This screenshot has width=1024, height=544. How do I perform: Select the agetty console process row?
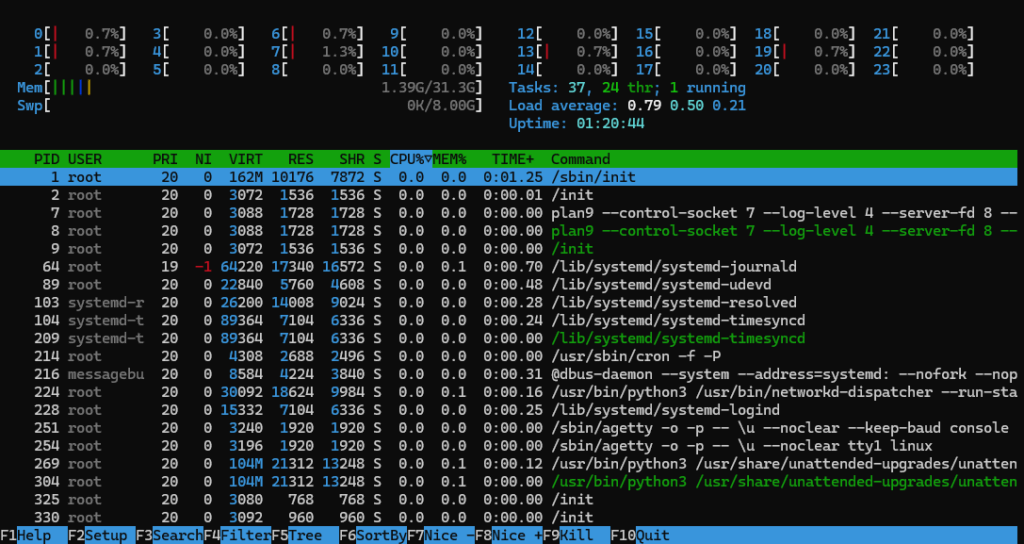coord(509,428)
